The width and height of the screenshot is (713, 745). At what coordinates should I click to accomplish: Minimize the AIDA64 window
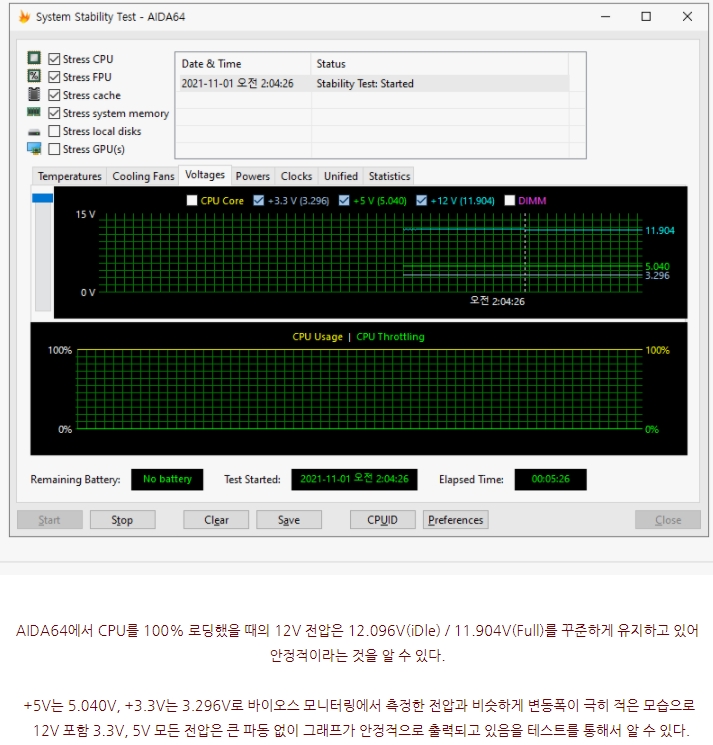click(605, 17)
